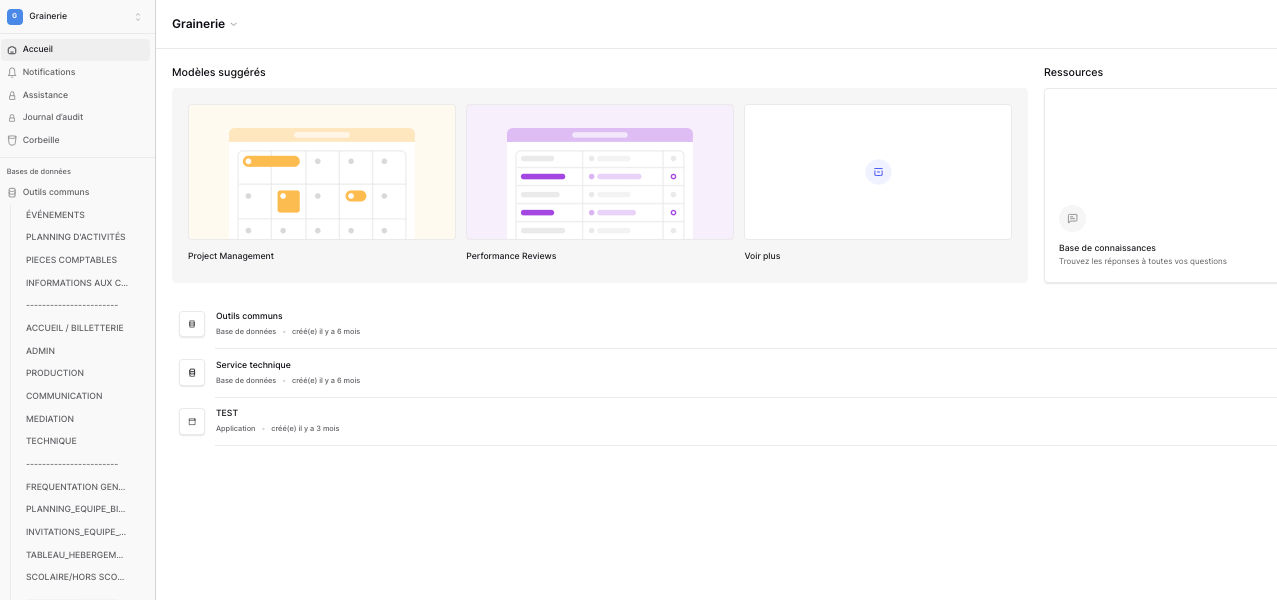This screenshot has height=600, width=1277.
Task: Open the Grainerie title dropdown chevron
Action: pyautogui.click(x=234, y=24)
